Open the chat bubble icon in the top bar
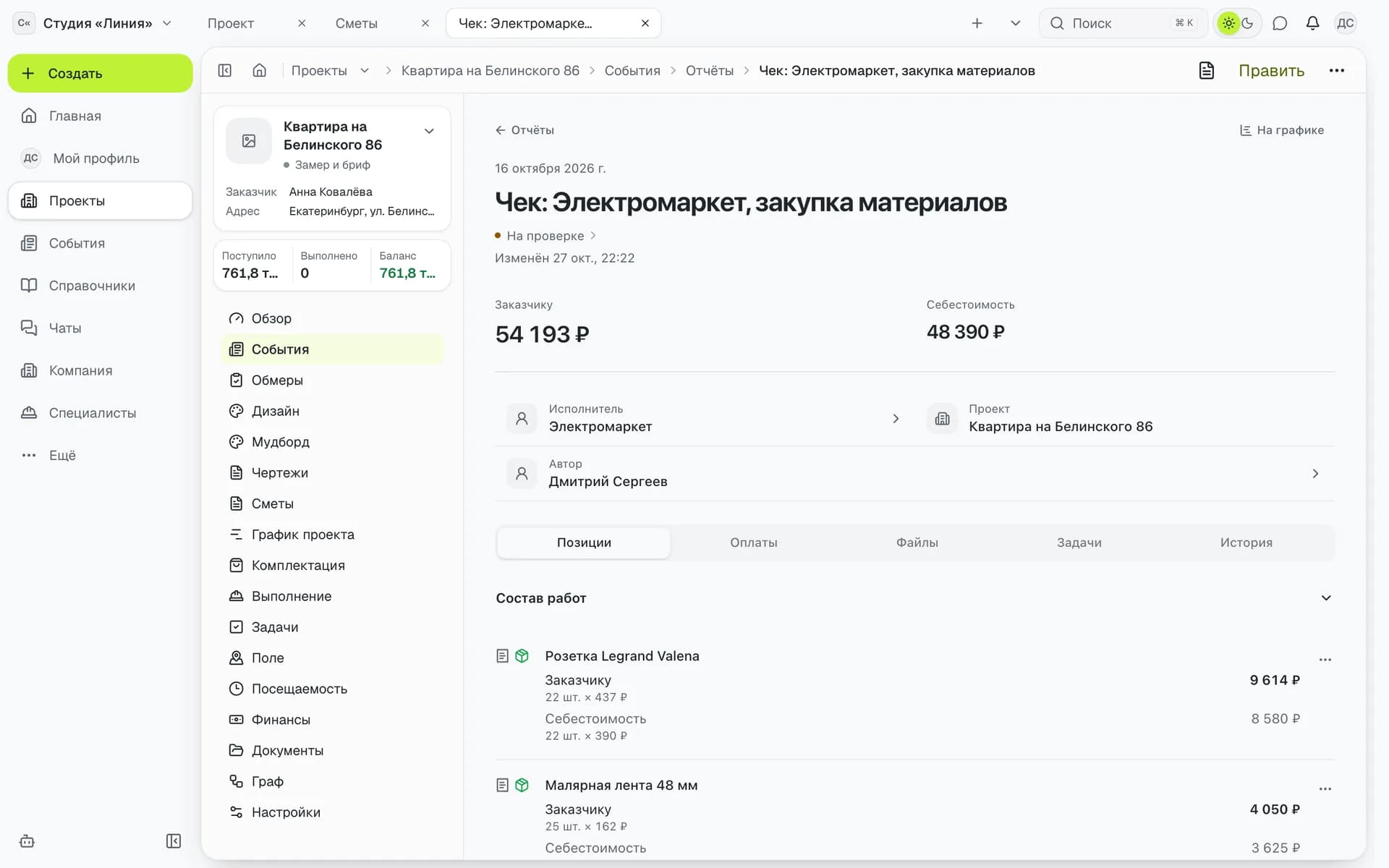The height and width of the screenshot is (868, 1389). (1280, 23)
